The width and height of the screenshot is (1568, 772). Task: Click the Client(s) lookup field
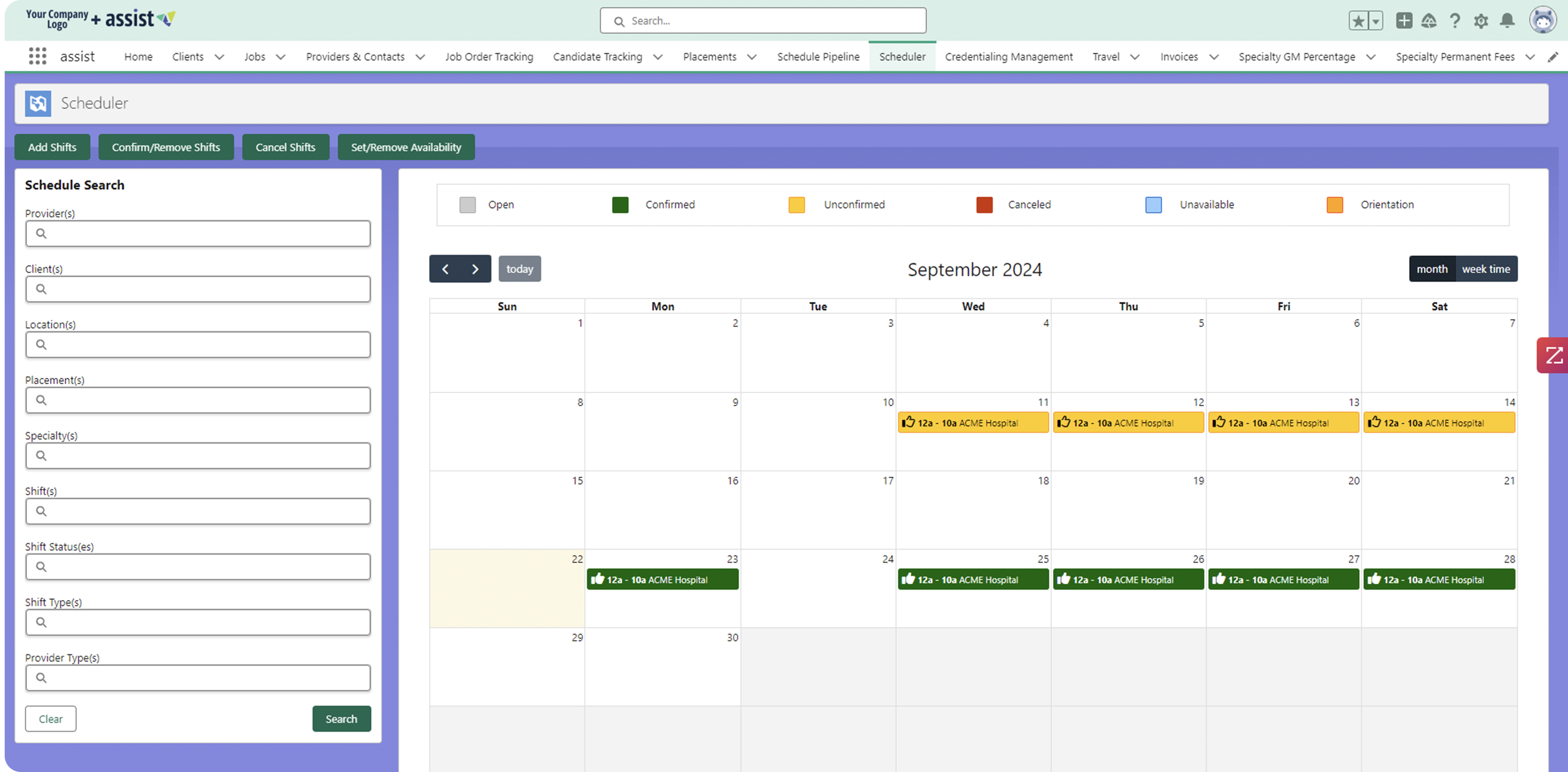point(198,288)
